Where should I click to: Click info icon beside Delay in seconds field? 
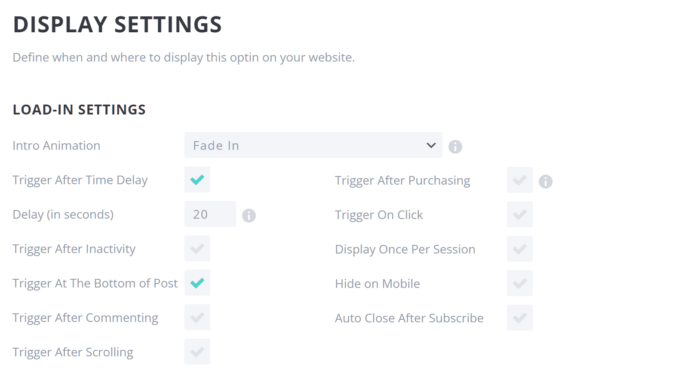[249, 215]
